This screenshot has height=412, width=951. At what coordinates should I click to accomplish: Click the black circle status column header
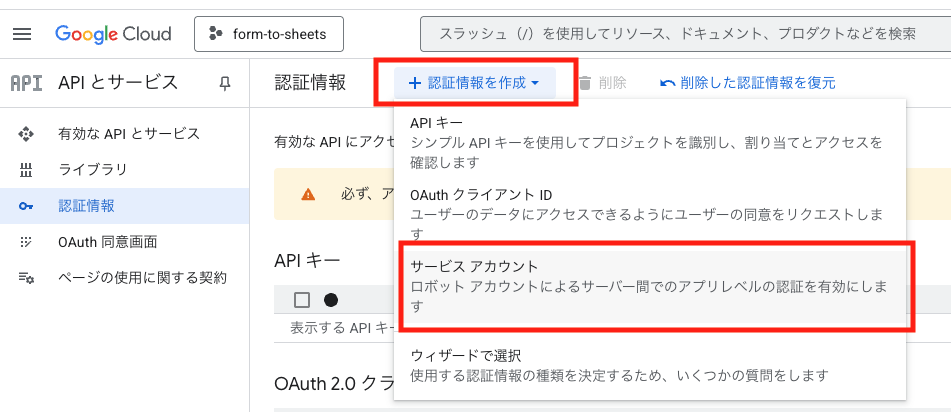tap(331, 300)
